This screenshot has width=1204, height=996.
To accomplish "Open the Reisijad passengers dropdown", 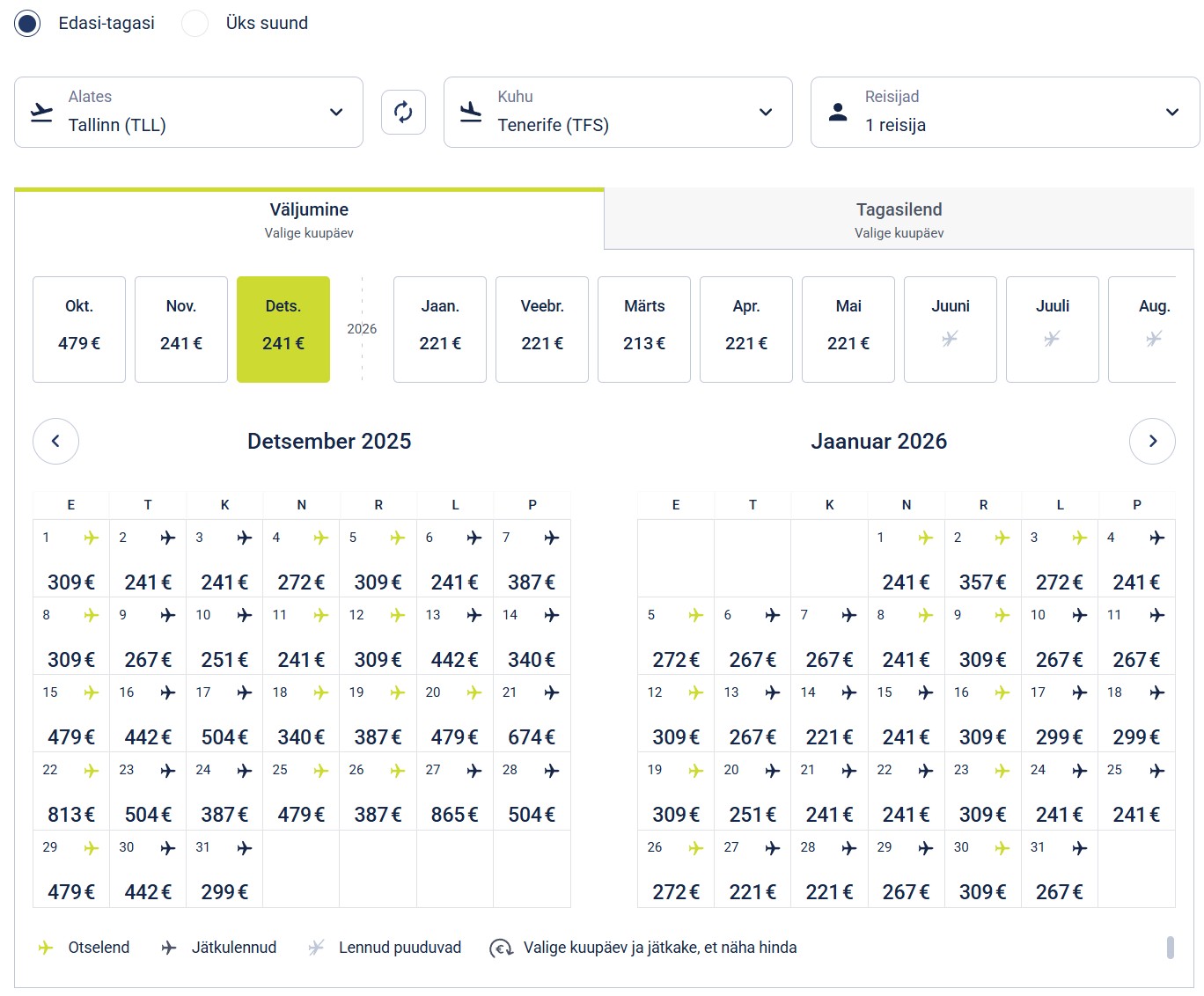I will [1004, 113].
